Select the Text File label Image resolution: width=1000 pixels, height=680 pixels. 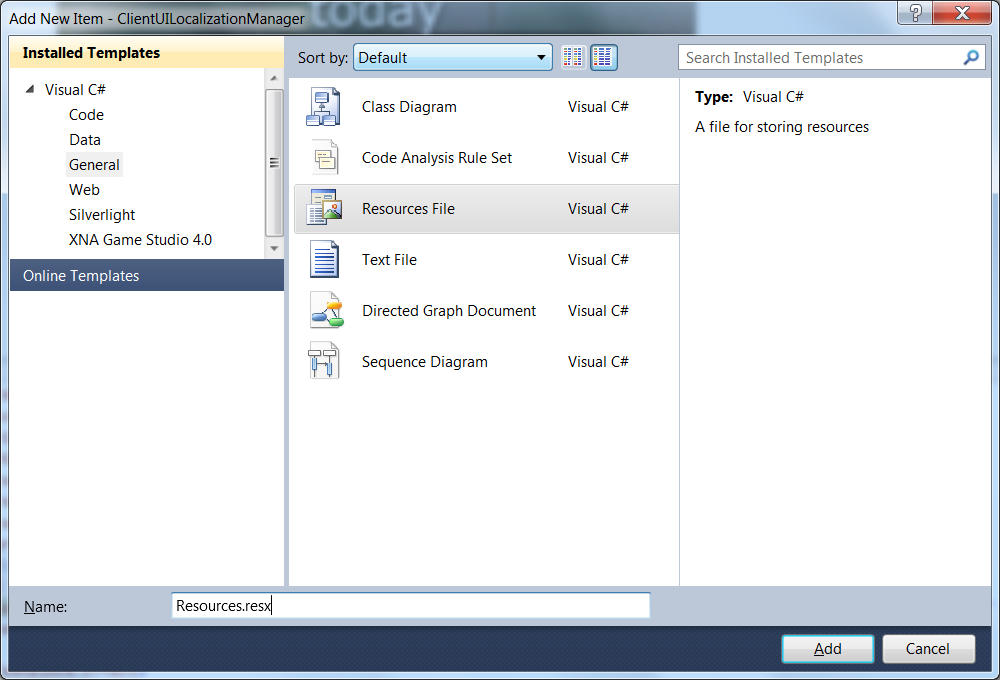389,260
